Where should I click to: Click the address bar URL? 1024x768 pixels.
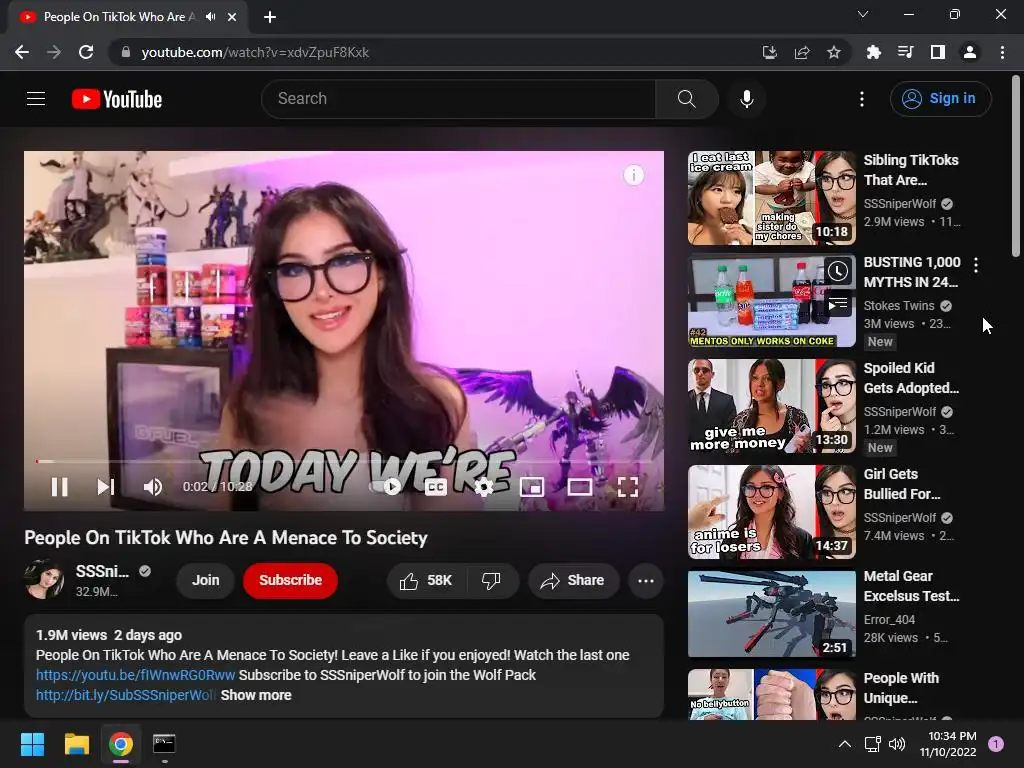(255, 52)
